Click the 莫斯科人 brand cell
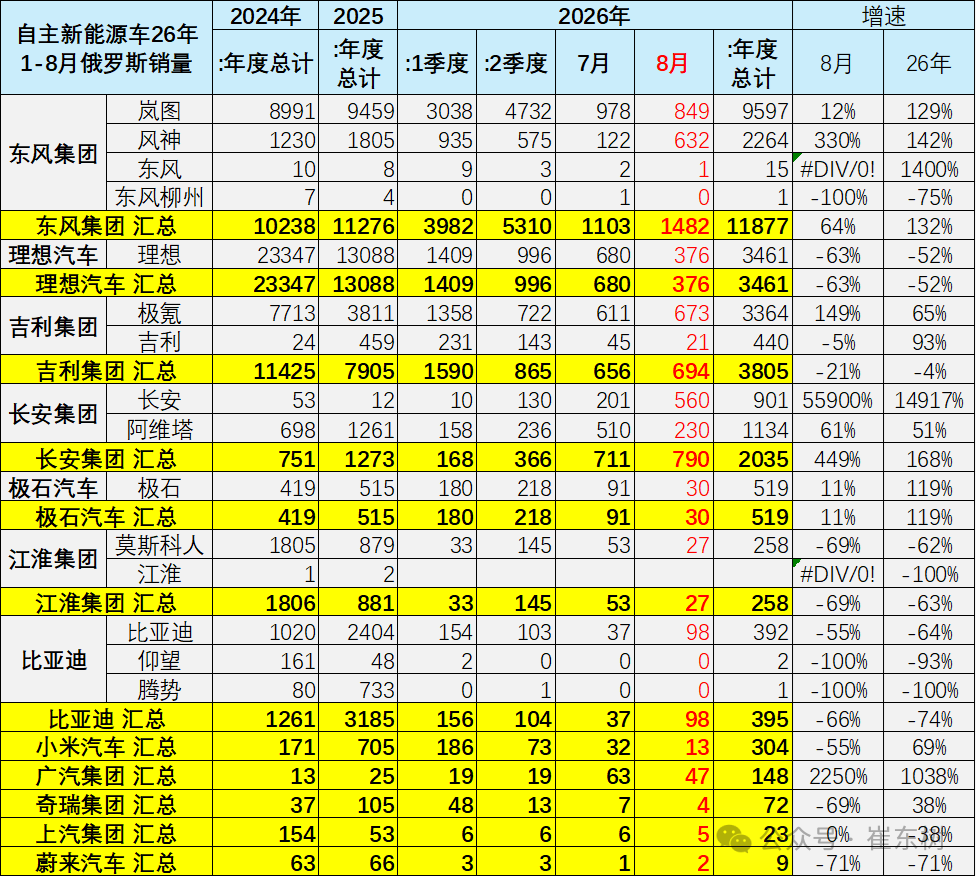 coord(159,545)
